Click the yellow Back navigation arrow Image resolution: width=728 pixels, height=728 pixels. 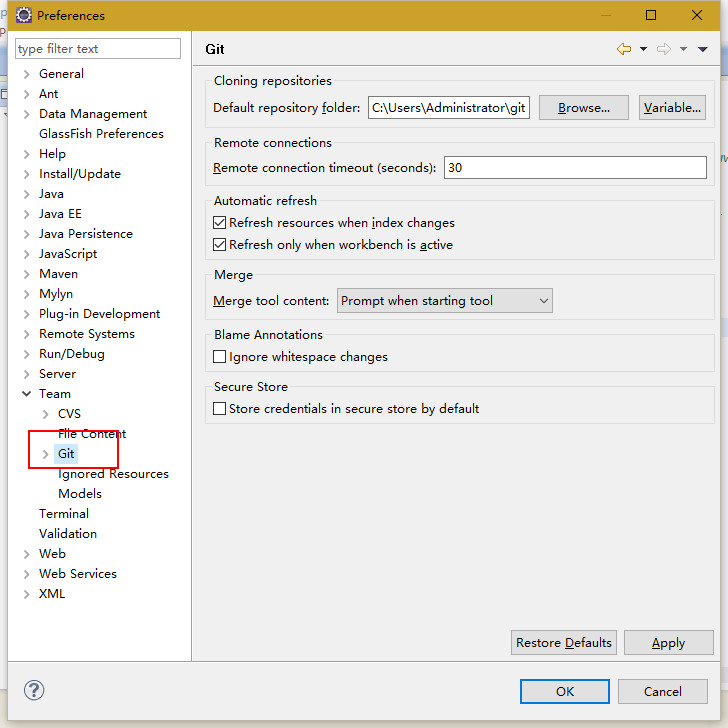624,49
